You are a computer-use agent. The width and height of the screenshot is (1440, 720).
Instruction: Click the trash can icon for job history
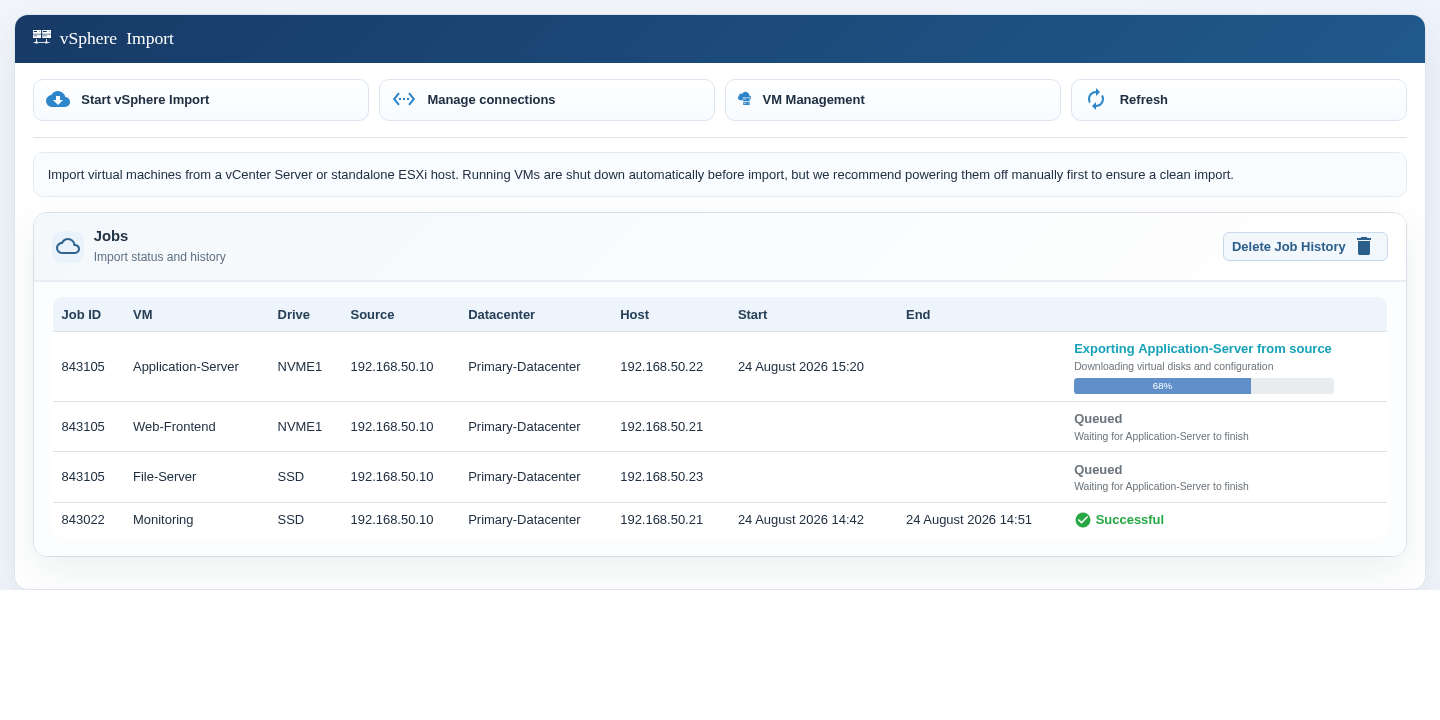pyautogui.click(x=1364, y=246)
